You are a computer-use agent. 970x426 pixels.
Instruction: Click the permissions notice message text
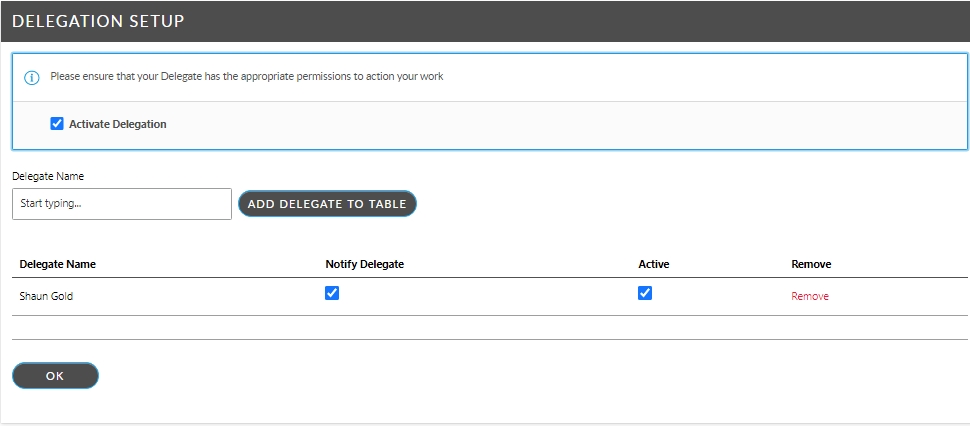246,76
